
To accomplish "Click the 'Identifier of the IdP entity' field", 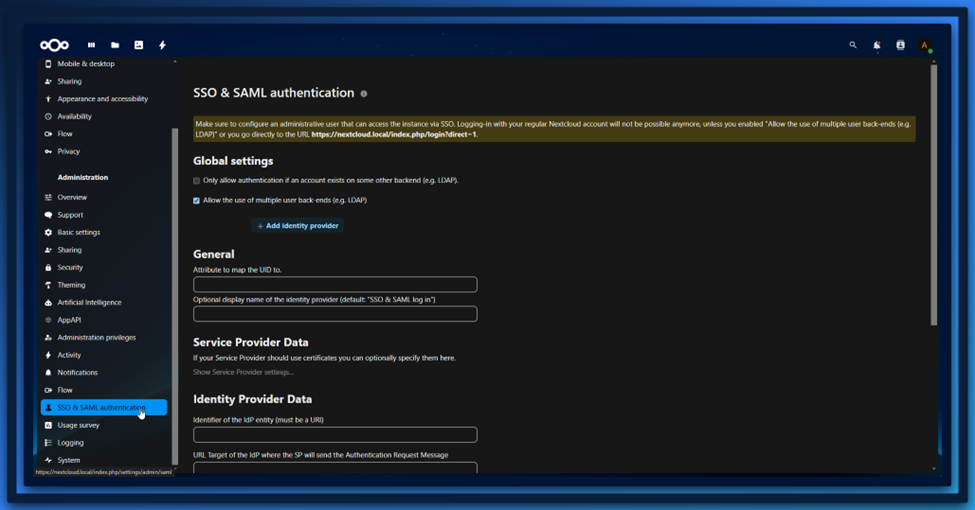I will click(335, 435).
